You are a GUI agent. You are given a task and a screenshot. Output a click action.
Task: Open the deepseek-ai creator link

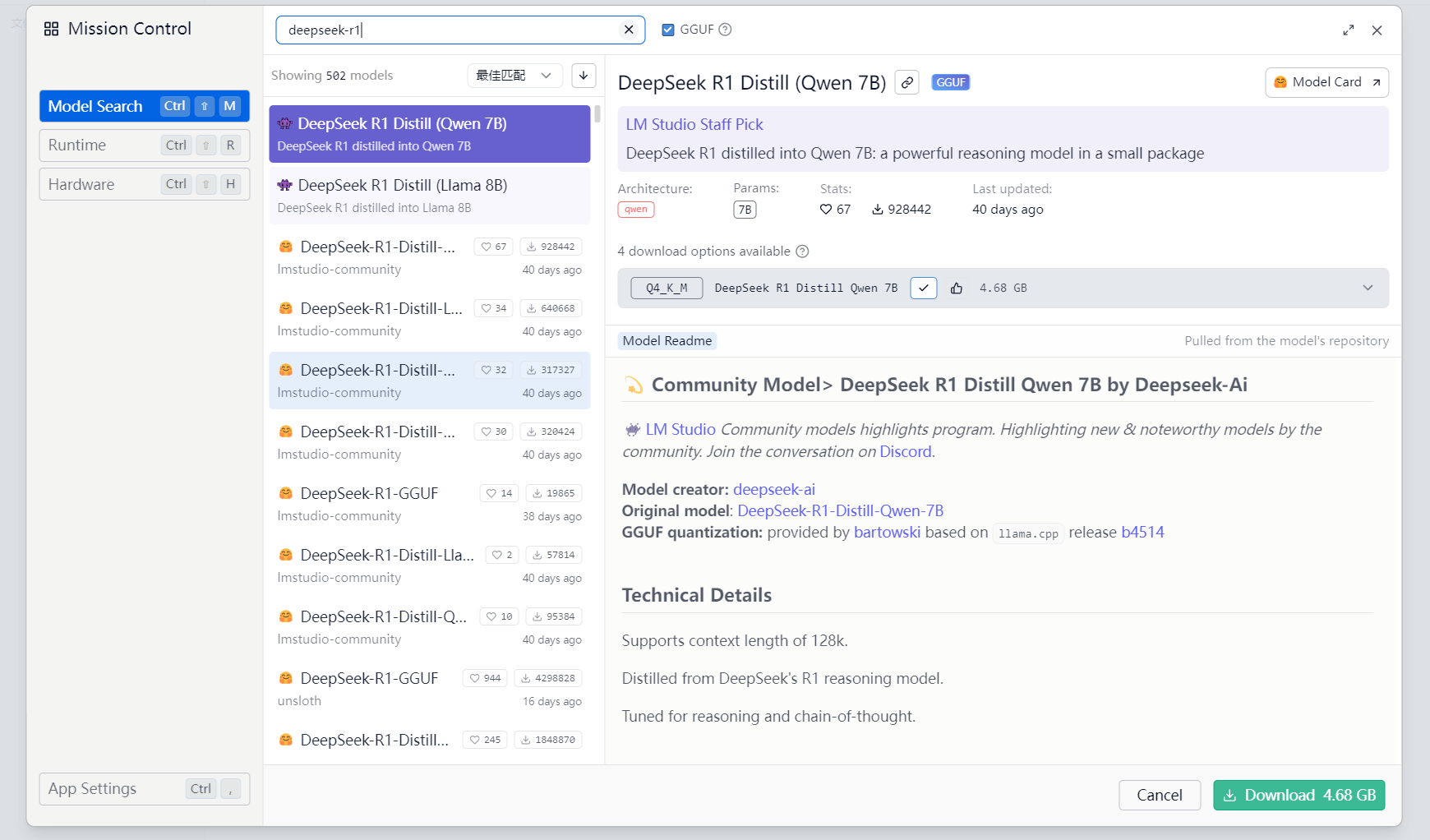(x=774, y=489)
